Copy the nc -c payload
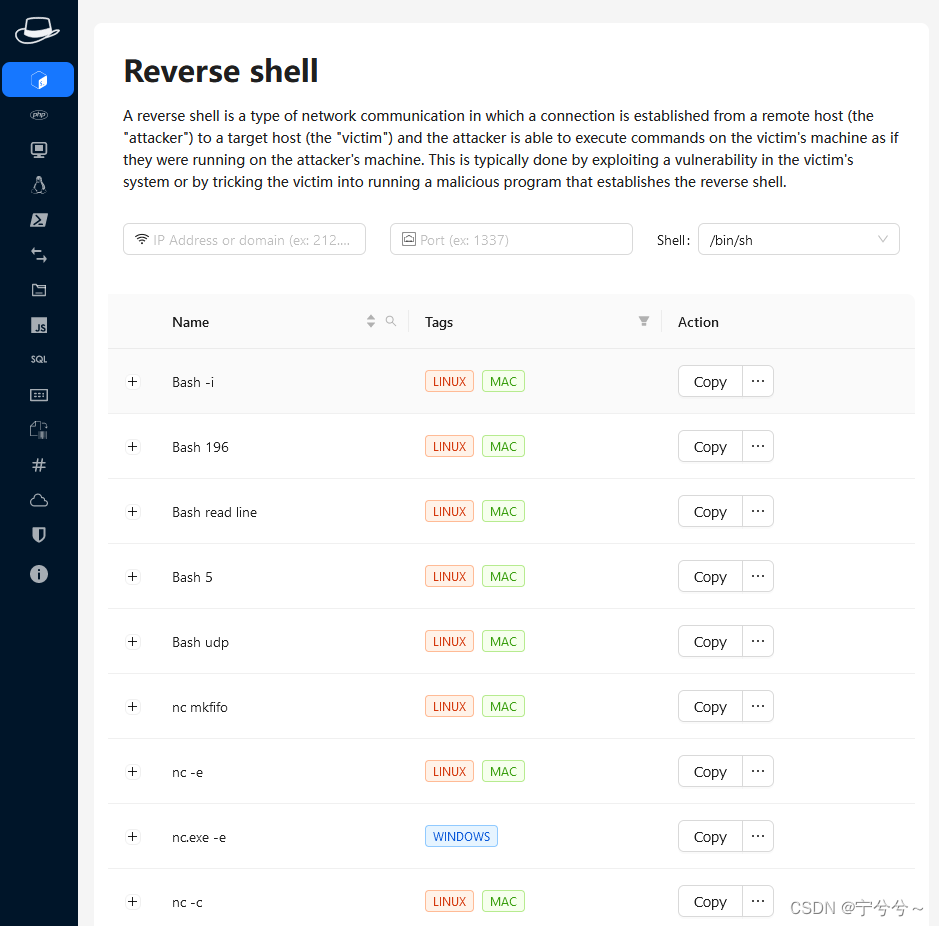 point(710,901)
